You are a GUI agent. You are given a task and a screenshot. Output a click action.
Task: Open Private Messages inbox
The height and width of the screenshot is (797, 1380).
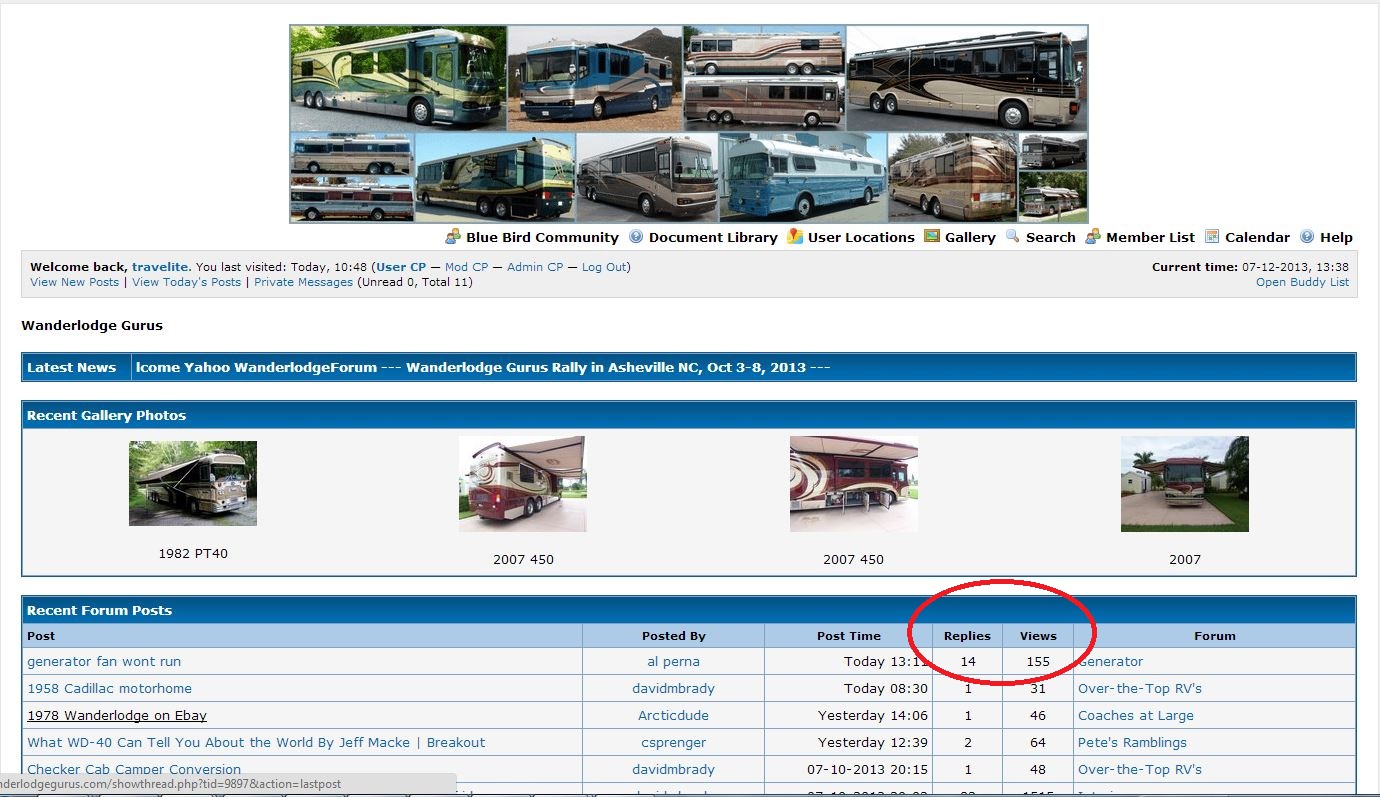[x=303, y=282]
